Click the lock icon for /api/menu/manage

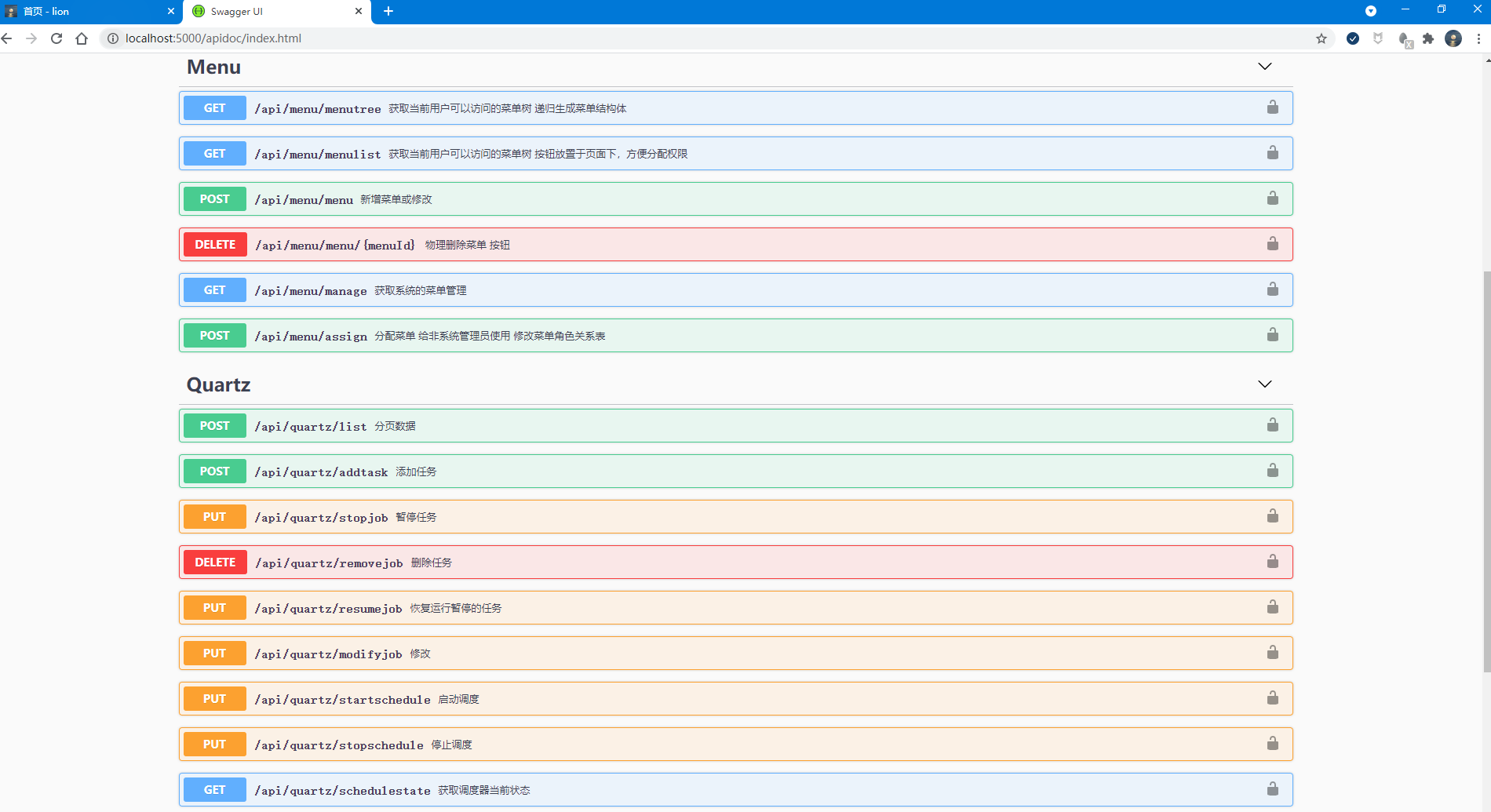pyautogui.click(x=1272, y=289)
